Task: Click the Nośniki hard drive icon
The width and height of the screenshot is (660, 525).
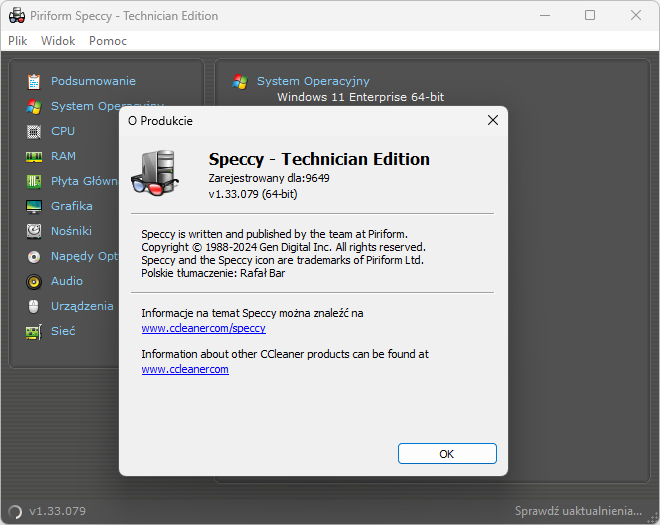Action: tap(34, 231)
